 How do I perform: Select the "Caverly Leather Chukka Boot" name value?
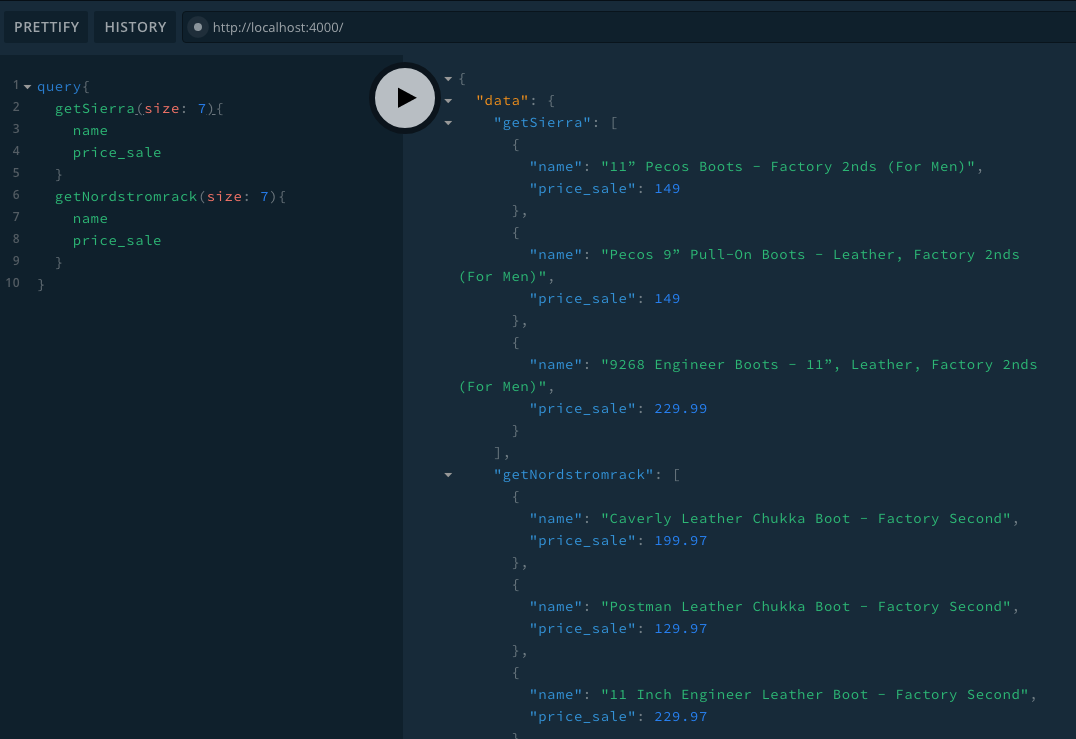click(x=806, y=519)
